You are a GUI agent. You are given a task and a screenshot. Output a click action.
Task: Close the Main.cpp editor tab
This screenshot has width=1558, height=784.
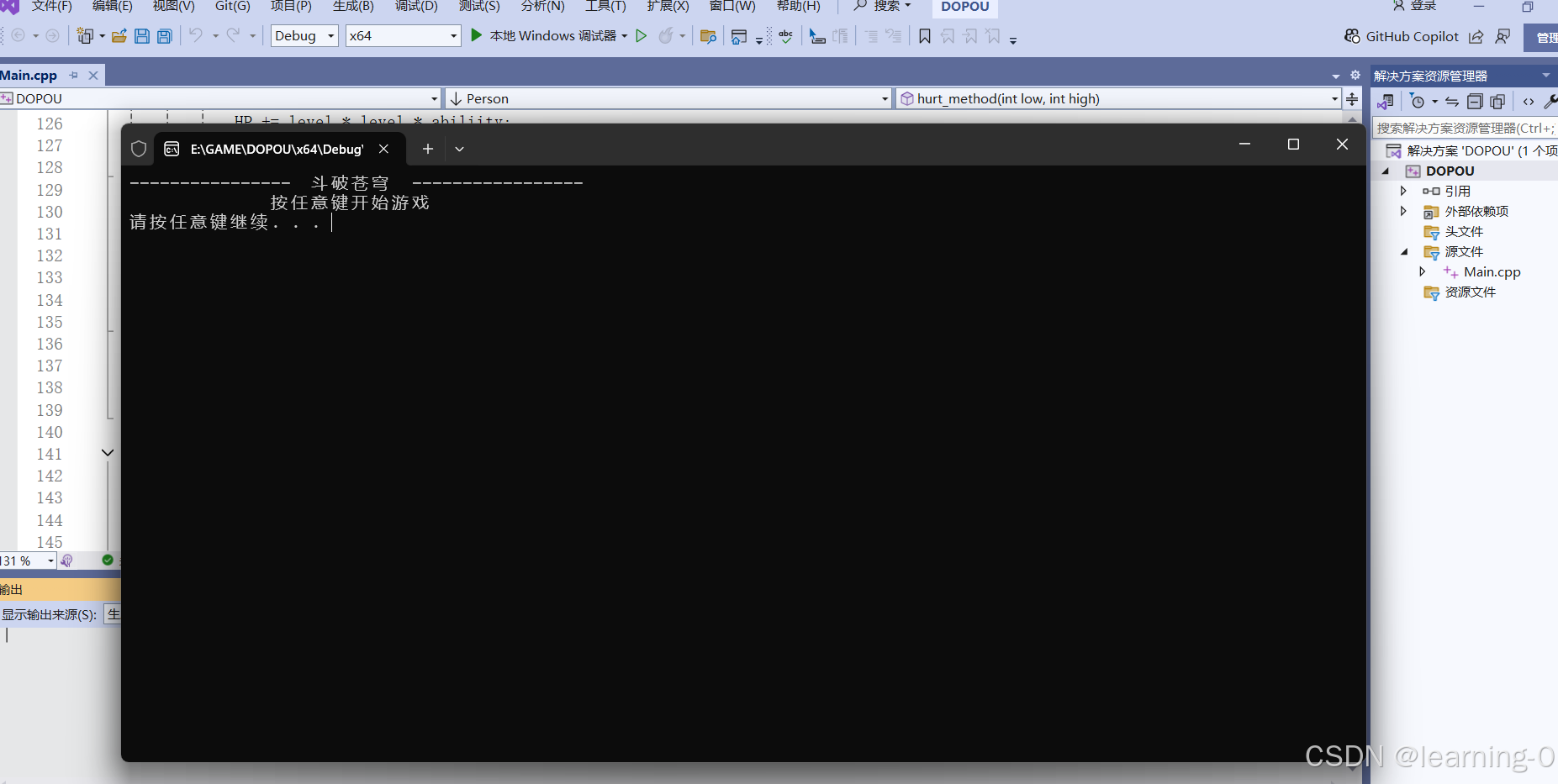93,75
